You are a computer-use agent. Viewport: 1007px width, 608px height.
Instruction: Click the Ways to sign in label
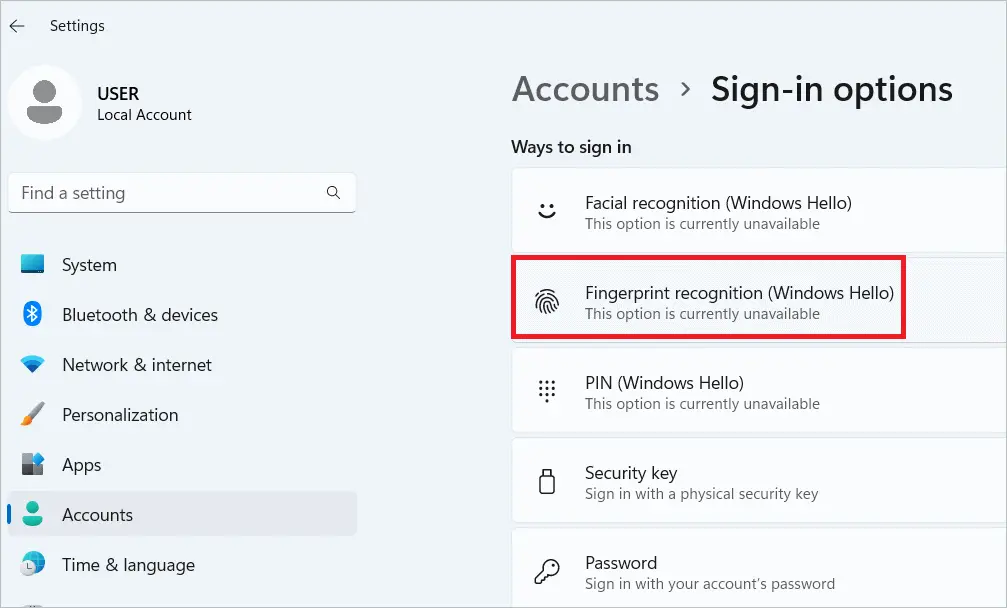tap(572, 147)
